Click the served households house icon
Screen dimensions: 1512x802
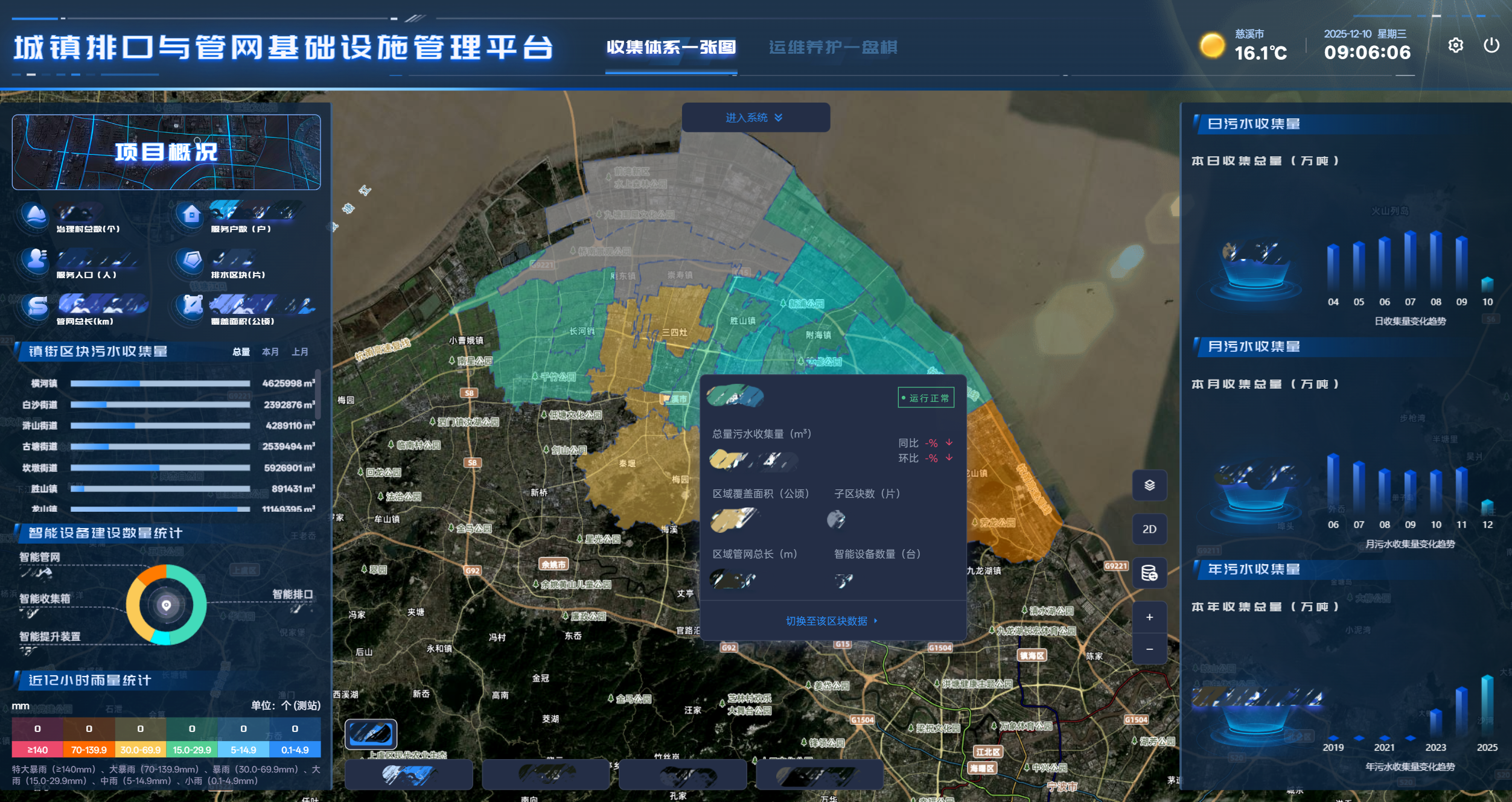191,214
